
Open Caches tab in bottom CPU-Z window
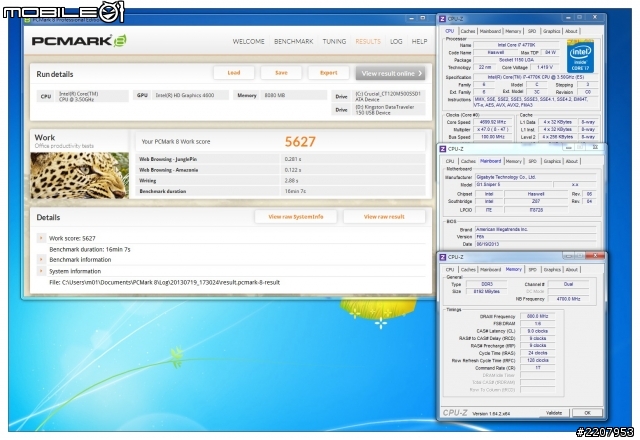tap(468, 270)
